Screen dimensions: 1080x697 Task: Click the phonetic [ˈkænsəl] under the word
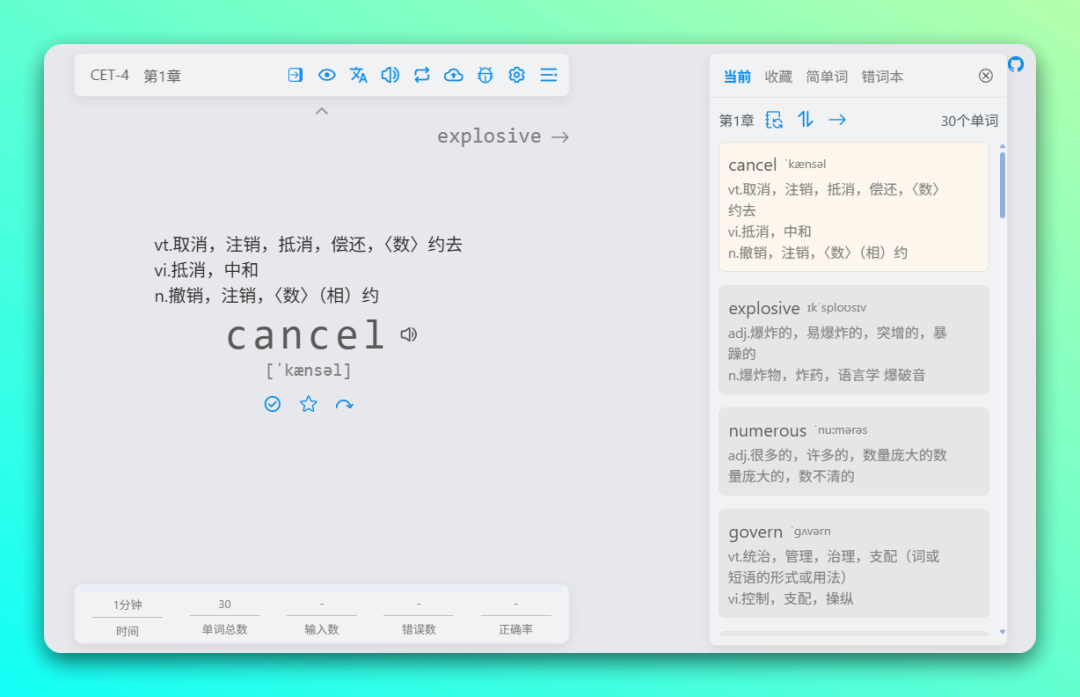point(309,371)
